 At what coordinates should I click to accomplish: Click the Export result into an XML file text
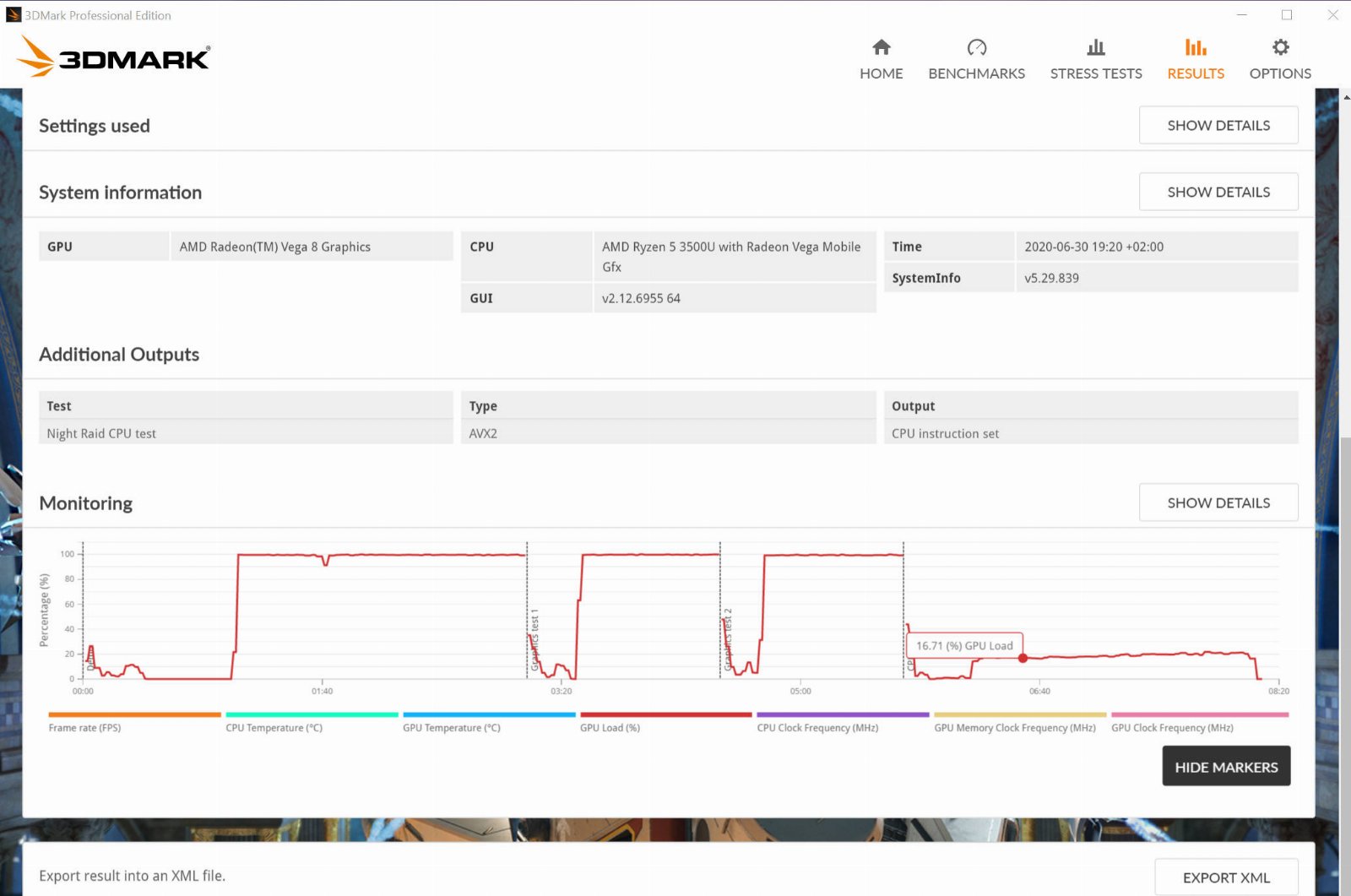132,876
